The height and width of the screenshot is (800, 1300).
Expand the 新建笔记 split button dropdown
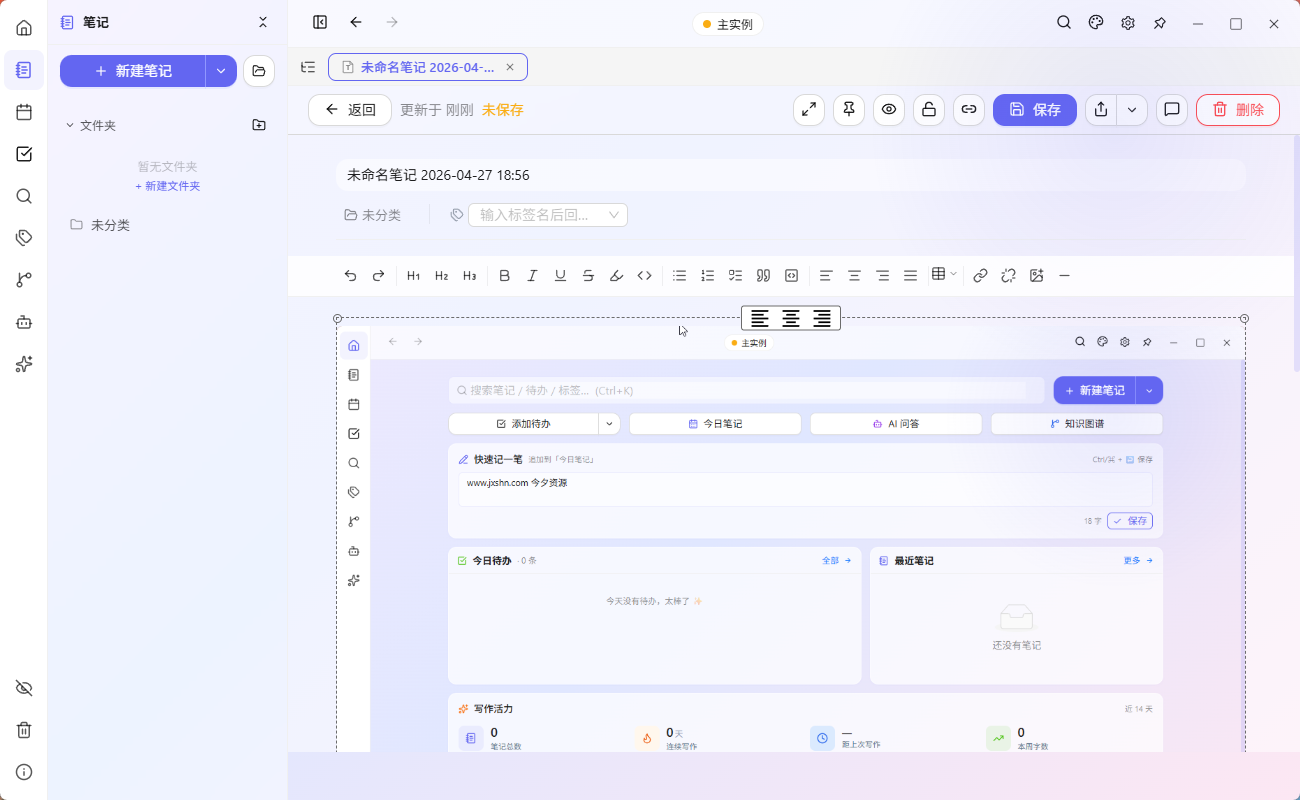pyautogui.click(x=220, y=71)
